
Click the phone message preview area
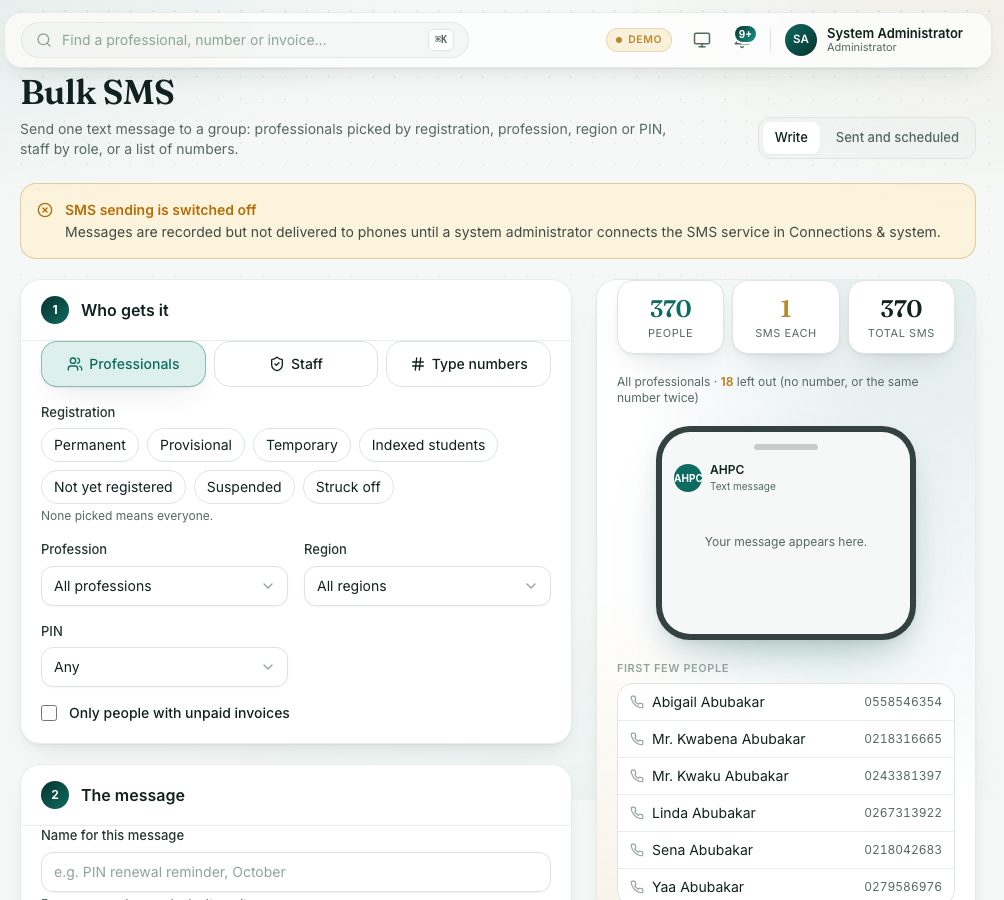(786, 533)
